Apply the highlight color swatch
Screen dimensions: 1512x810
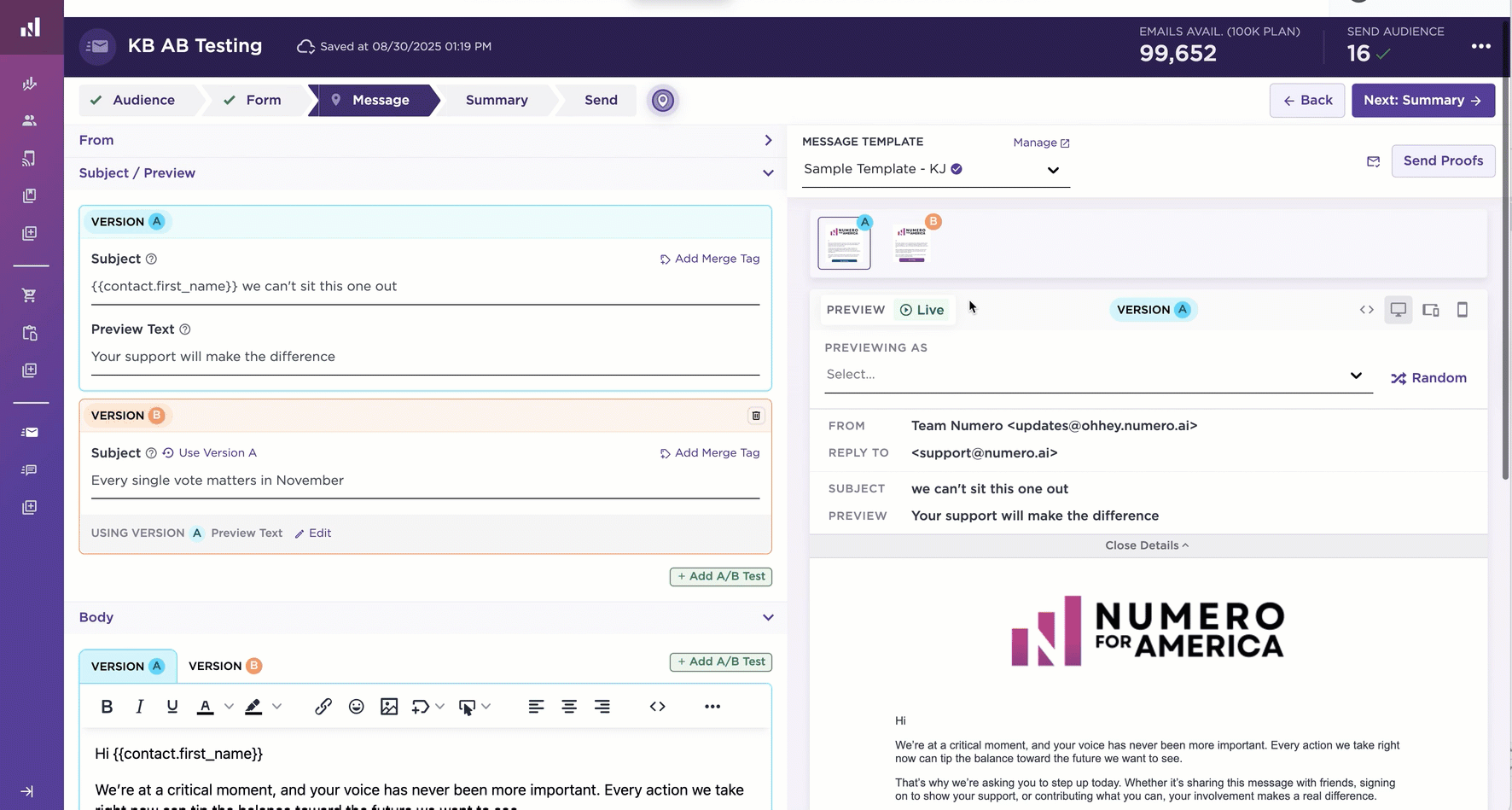tap(253, 707)
